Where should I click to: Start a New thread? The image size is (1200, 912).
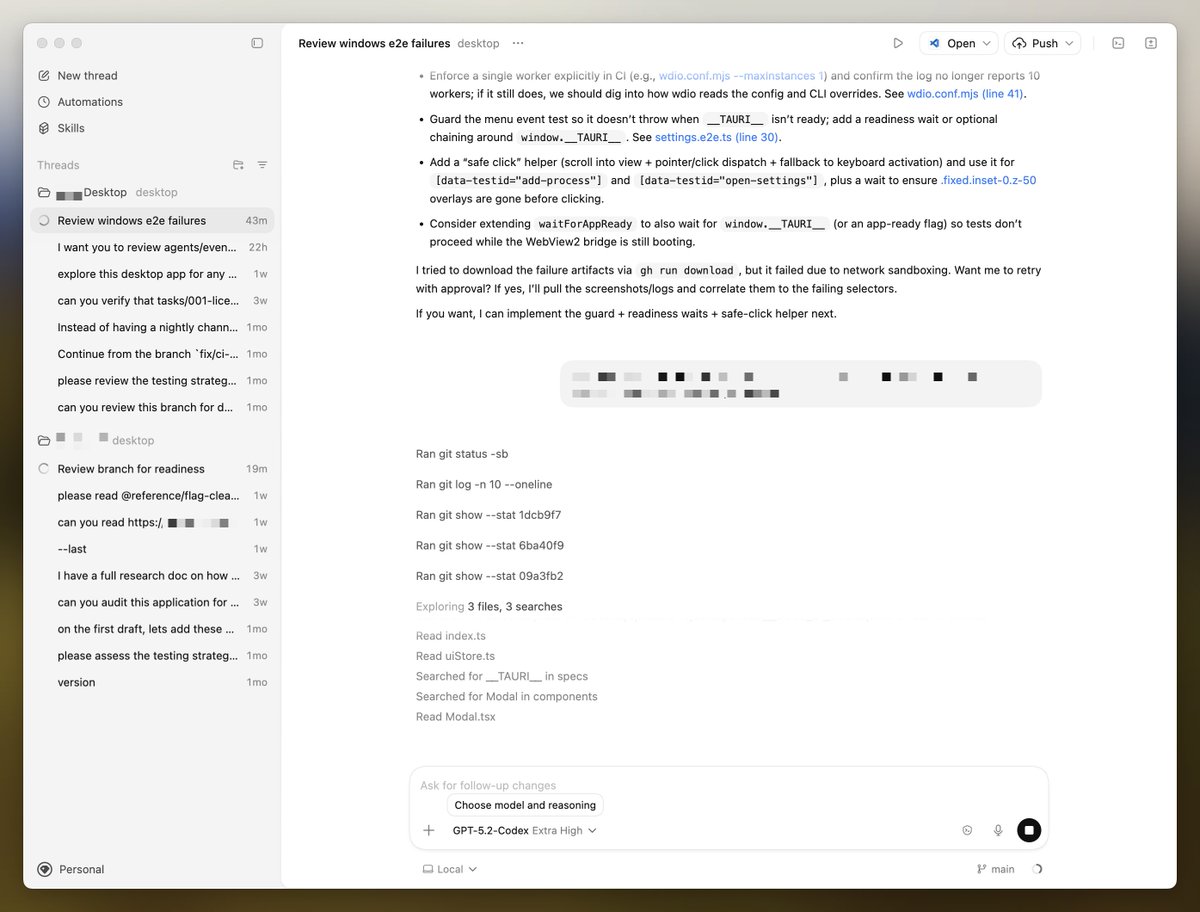77,76
